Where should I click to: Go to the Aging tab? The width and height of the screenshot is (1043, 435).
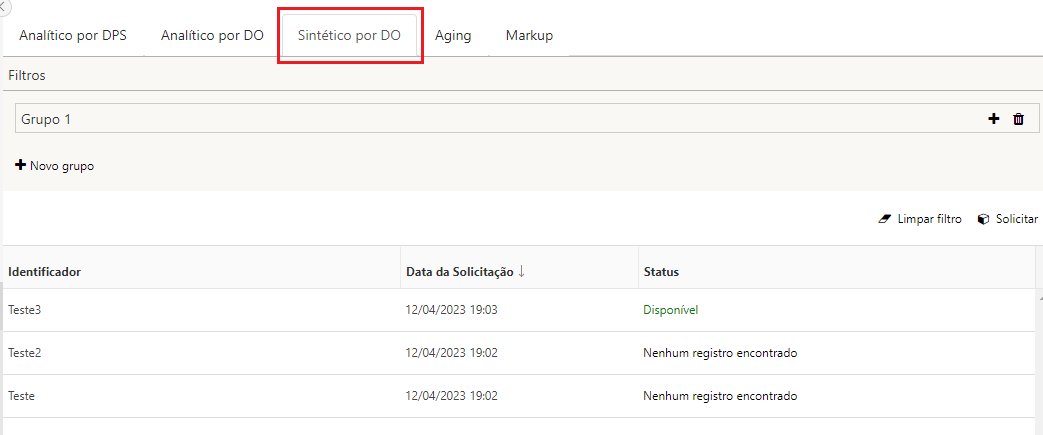[x=453, y=36]
